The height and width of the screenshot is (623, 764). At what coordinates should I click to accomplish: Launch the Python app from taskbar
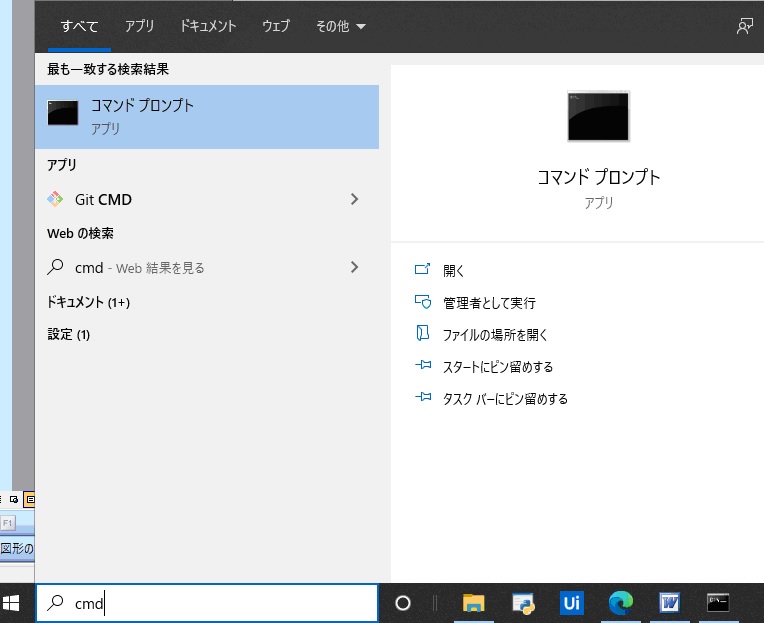[x=523, y=603]
